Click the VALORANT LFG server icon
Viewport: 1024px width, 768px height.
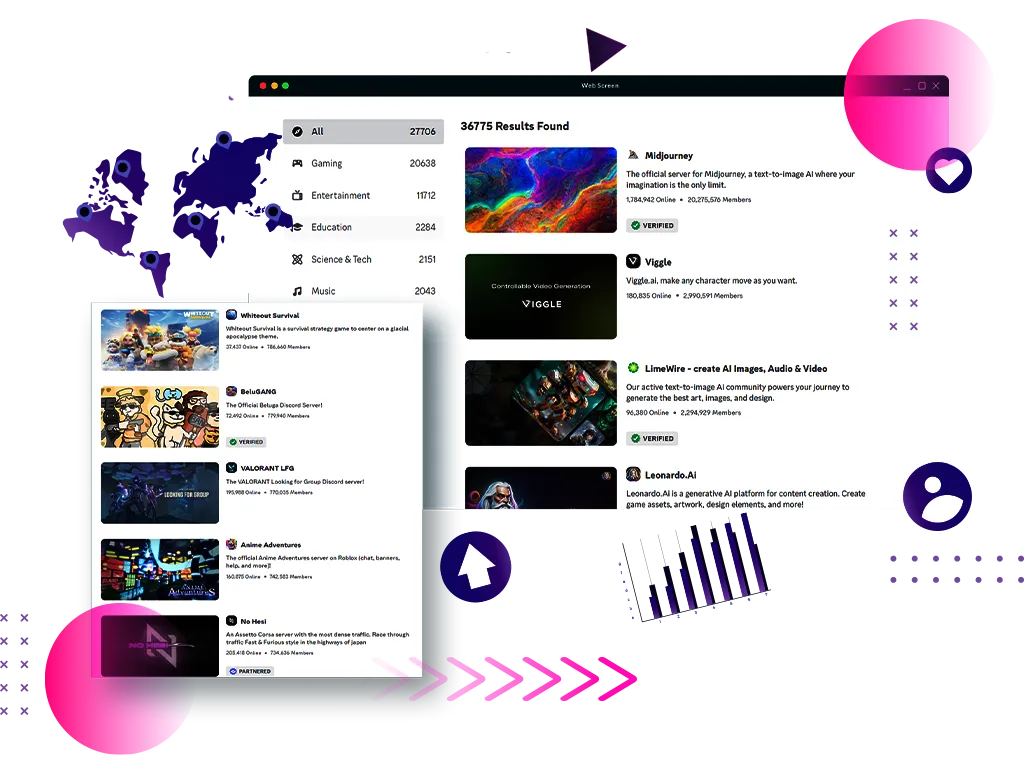click(x=231, y=468)
